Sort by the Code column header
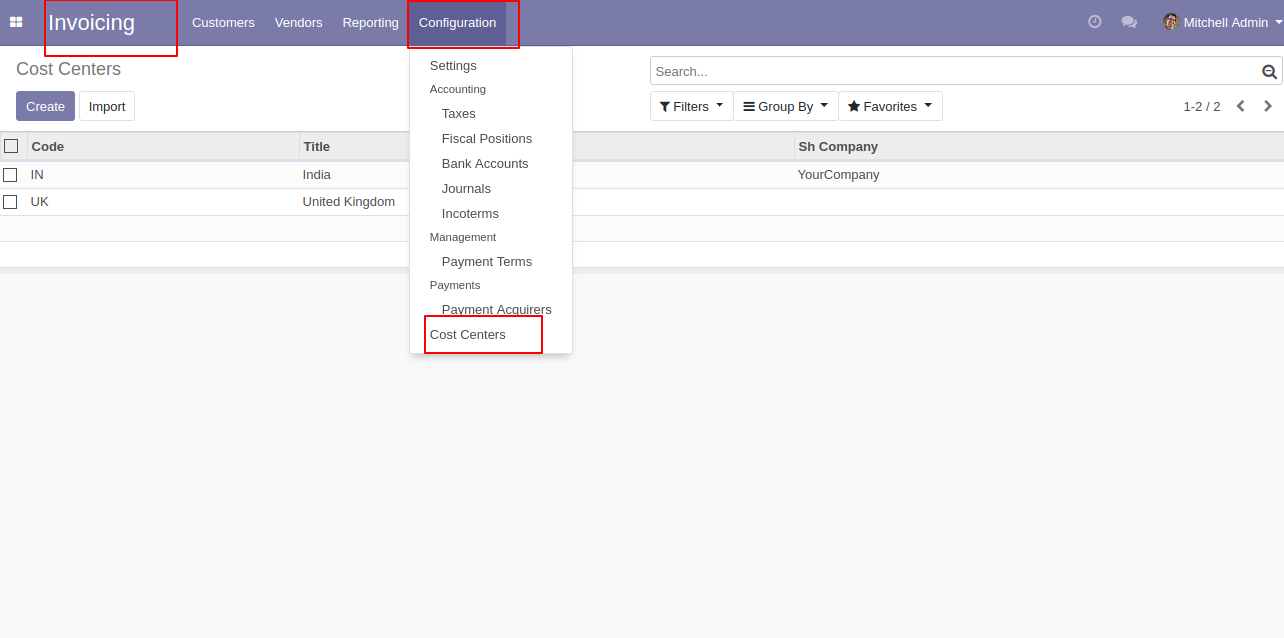This screenshot has width=1284, height=638. [163, 146]
